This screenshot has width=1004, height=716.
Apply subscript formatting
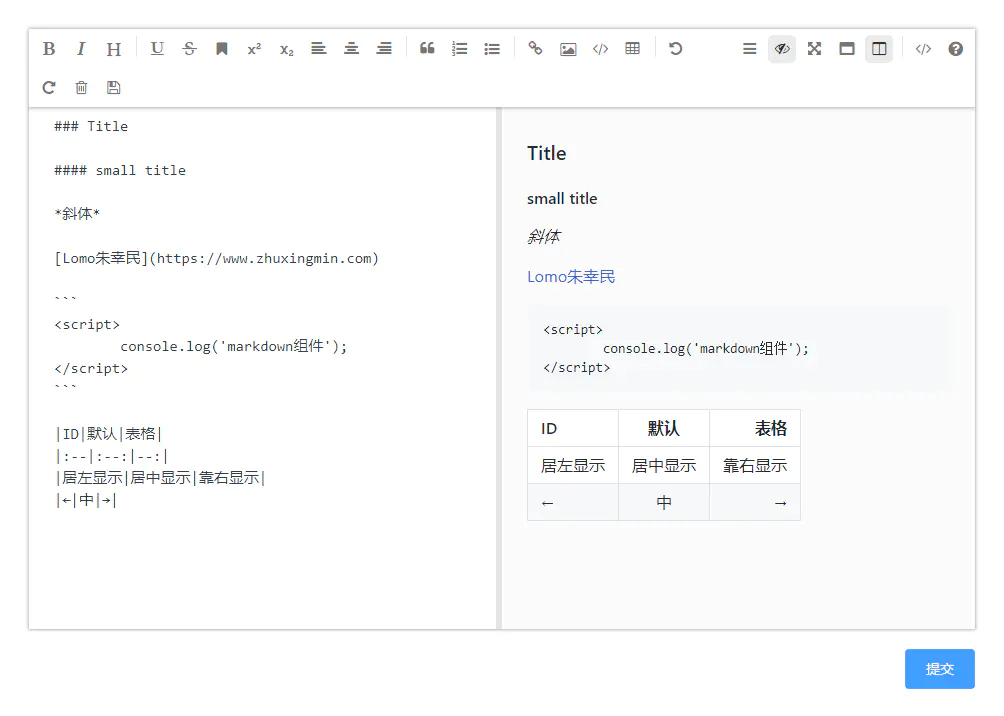click(x=286, y=49)
